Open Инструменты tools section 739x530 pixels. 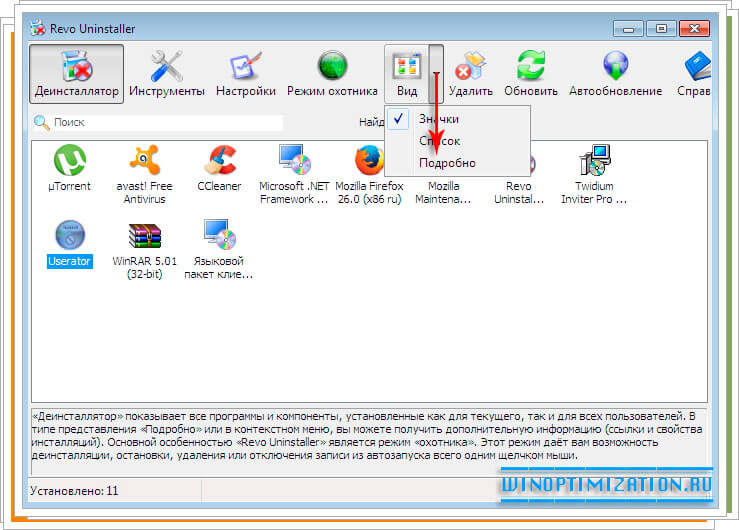pos(167,74)
